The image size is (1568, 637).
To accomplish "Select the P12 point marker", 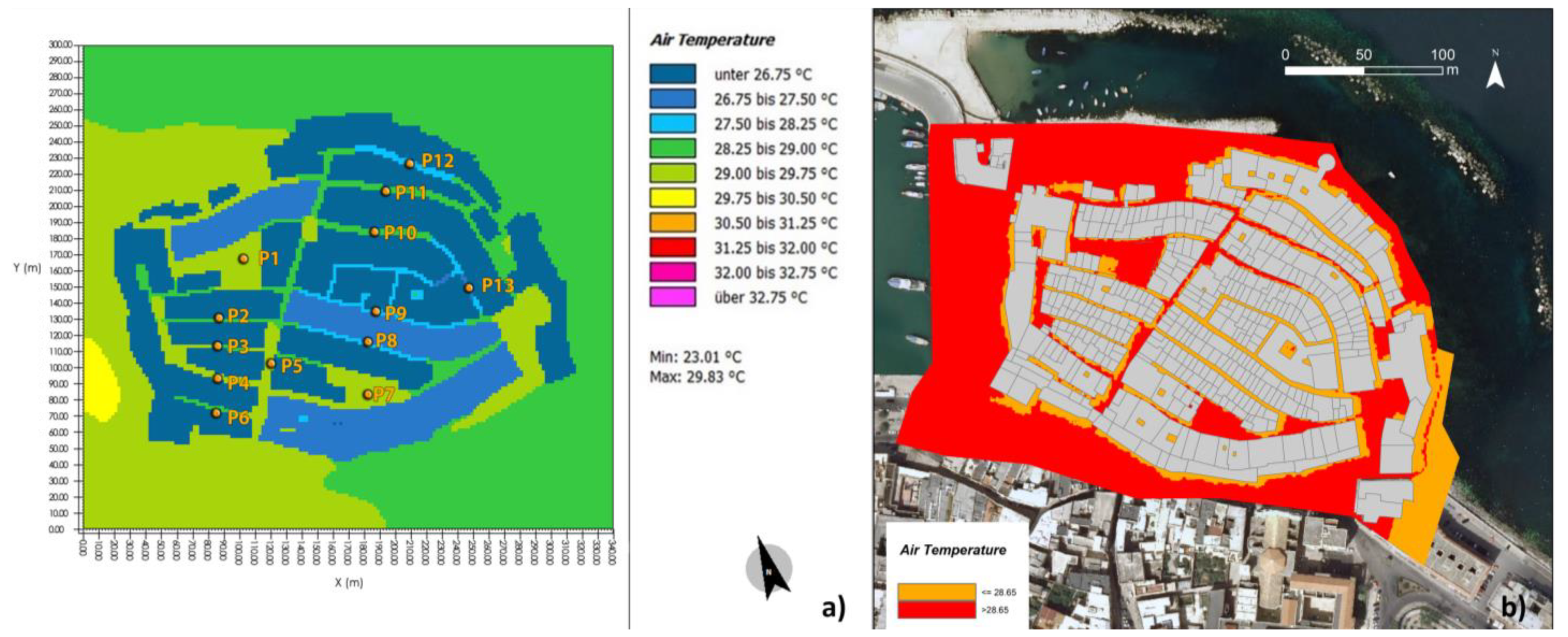I will pyautogui.click(x=410, y=163).
